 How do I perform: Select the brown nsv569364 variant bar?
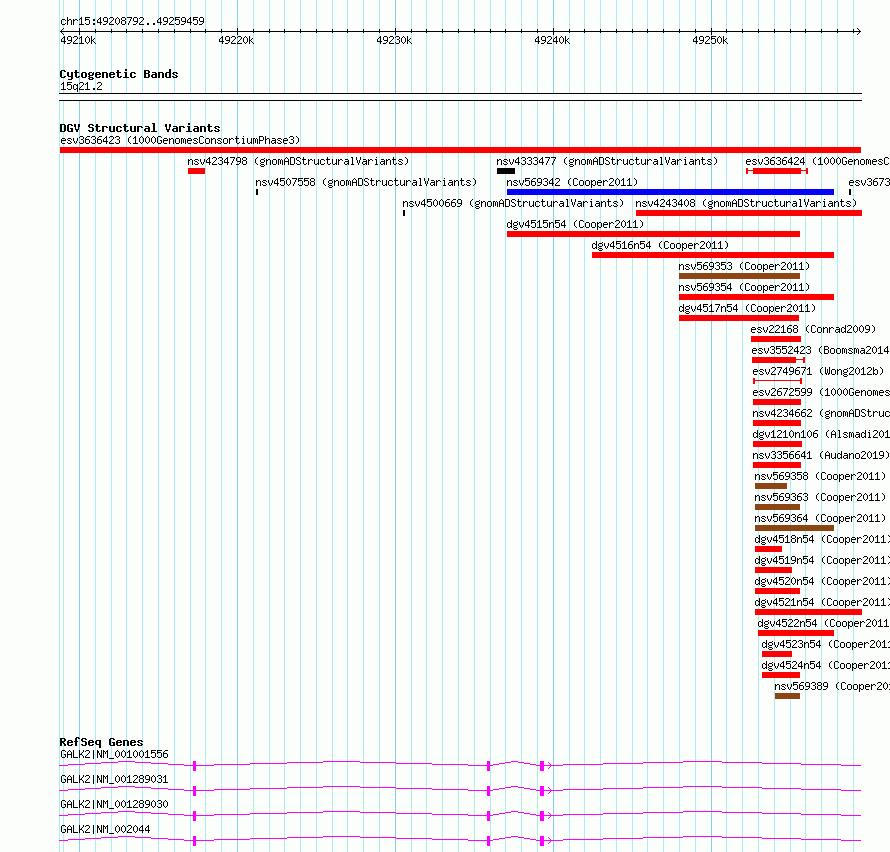[x=794, y=528]
